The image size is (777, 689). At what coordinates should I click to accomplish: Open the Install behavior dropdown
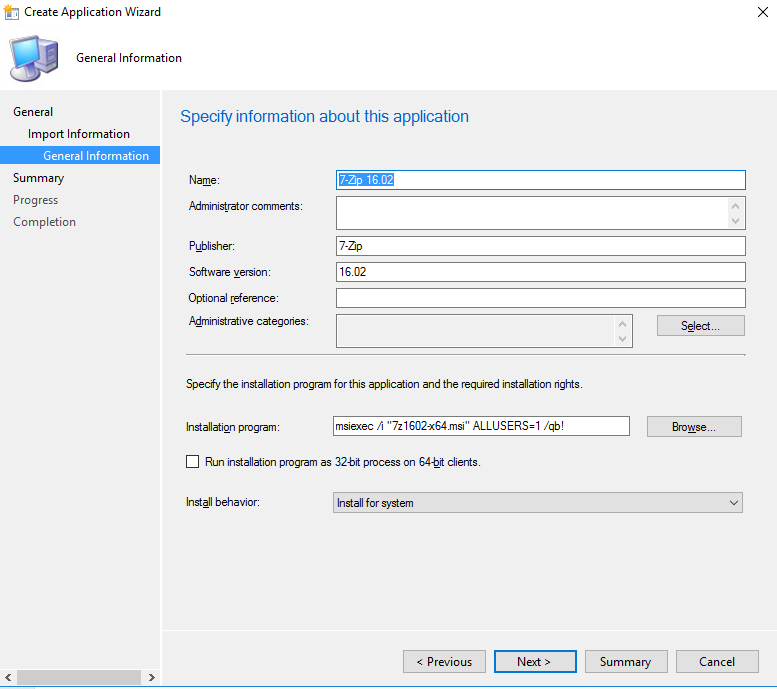coord(538,503)
